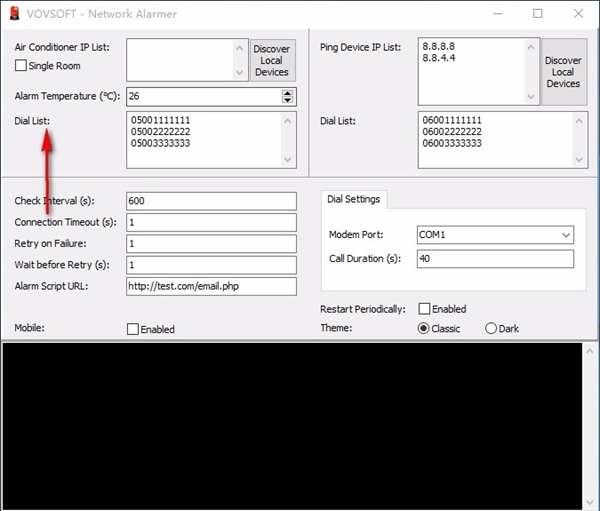Select 06003333333 in the right Dial List

452,143
